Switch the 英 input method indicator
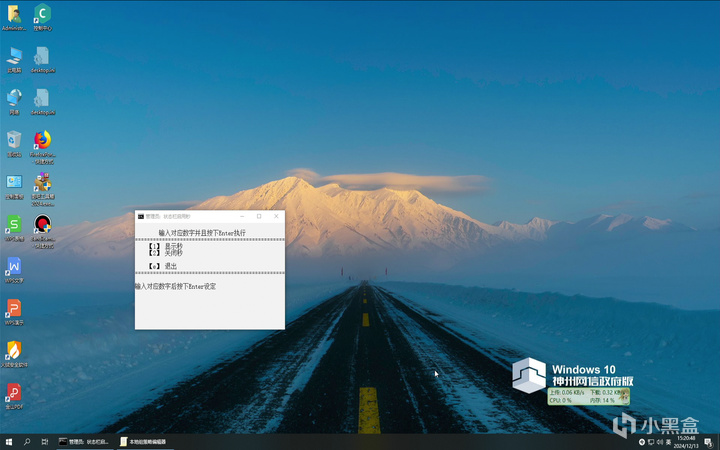Viewport: 720px width, 450px height. pyautogui.click(x=669, y=442)
